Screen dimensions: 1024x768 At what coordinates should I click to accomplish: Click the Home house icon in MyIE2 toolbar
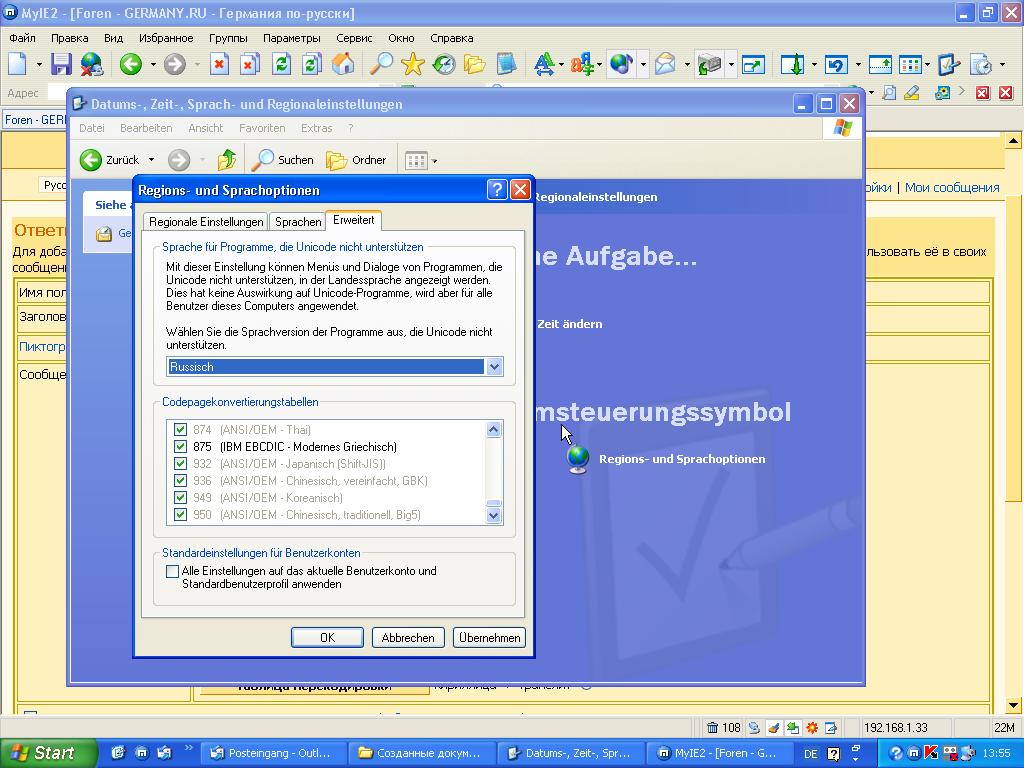pos(343,64)
